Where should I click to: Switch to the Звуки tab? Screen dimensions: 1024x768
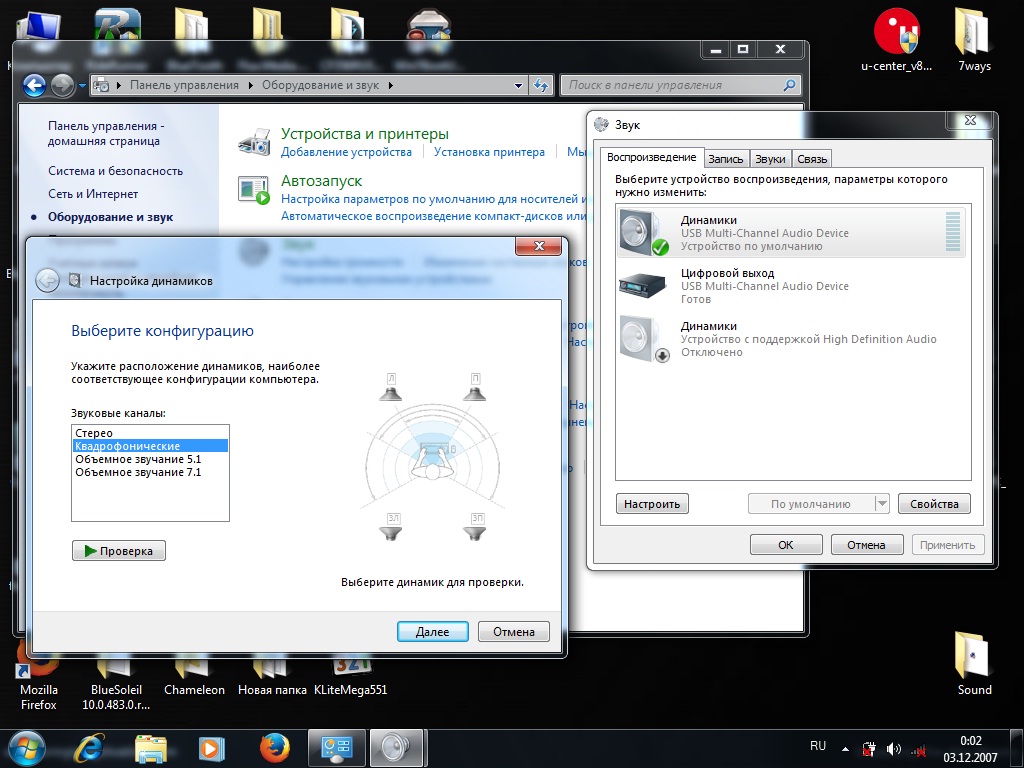click(770, 159)
